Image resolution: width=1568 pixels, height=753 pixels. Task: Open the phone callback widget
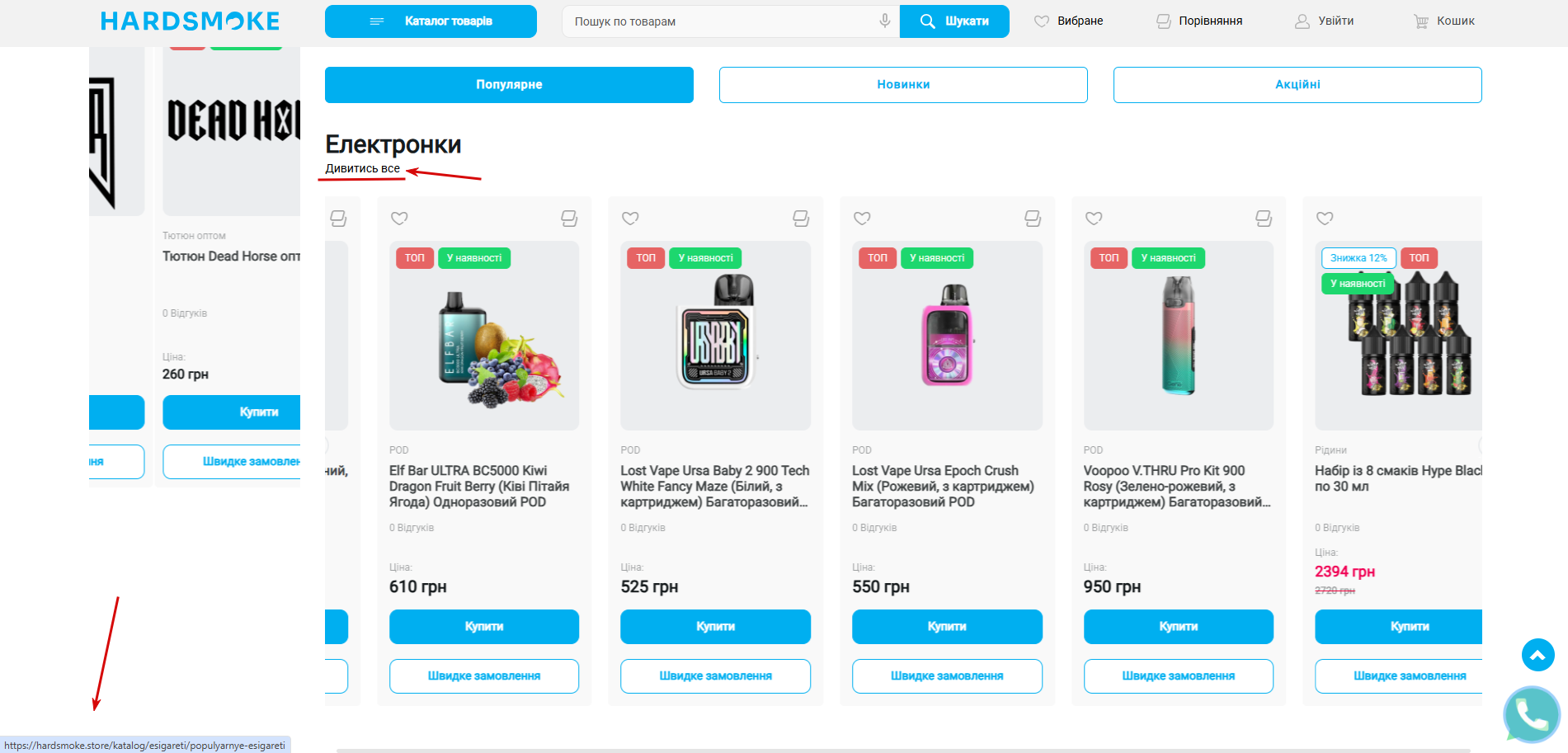1532,715
